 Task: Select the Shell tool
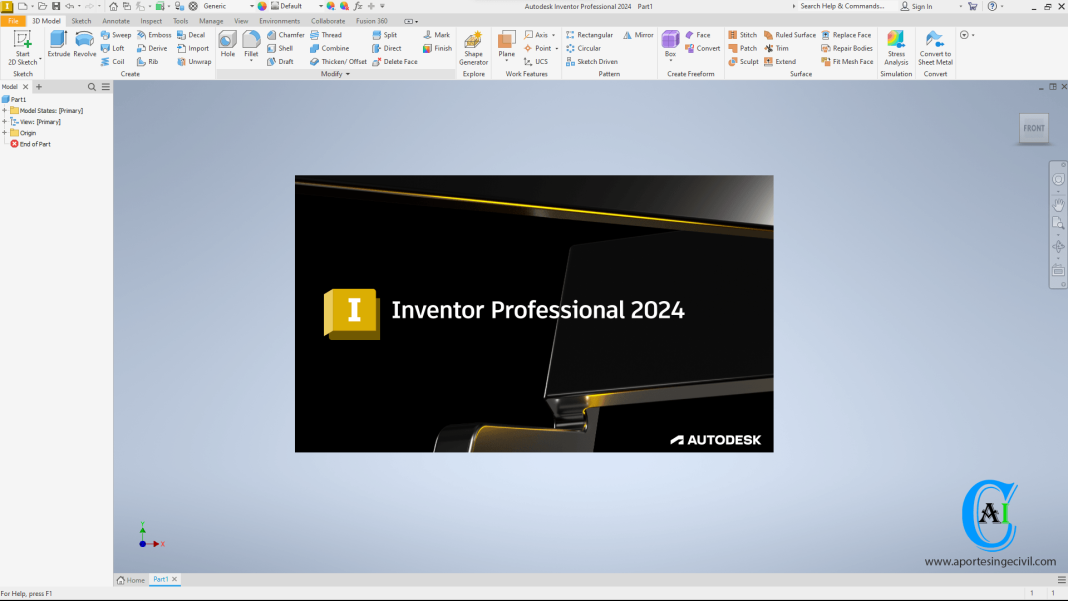tap(281, 47)
